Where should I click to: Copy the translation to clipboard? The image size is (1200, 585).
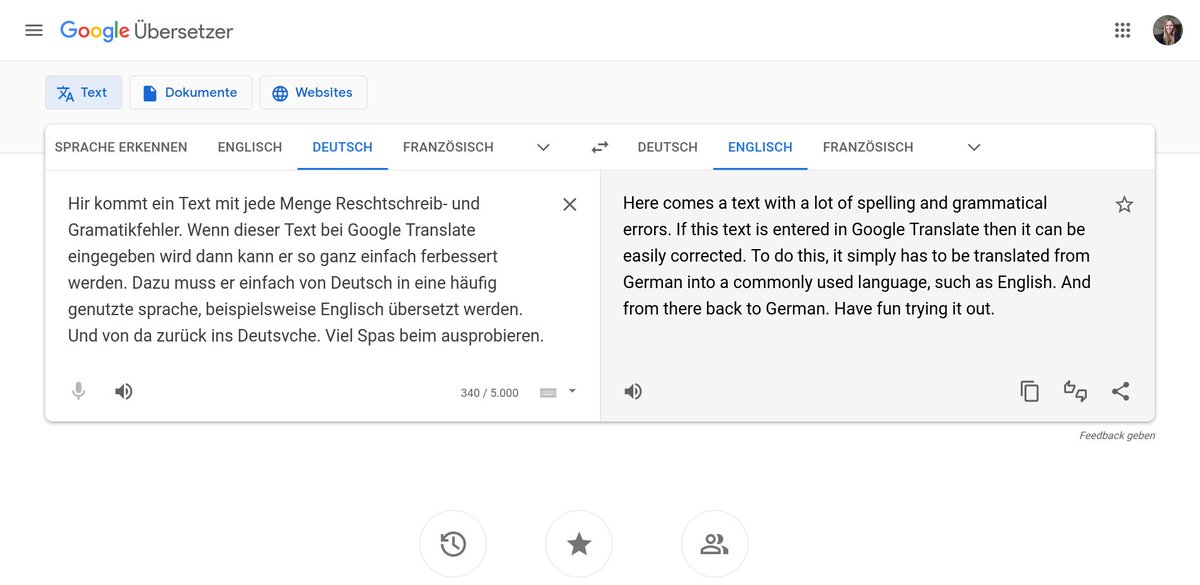(x=1030, y=391)
